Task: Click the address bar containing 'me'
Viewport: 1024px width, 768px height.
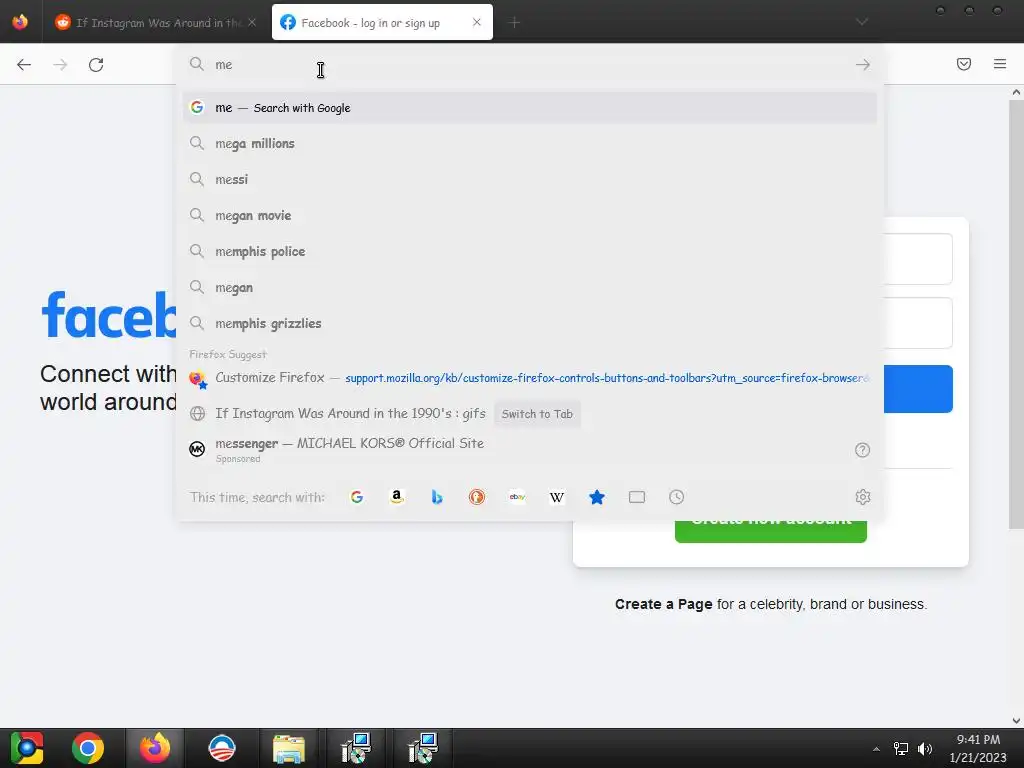Action: click(x=529, y=65)
